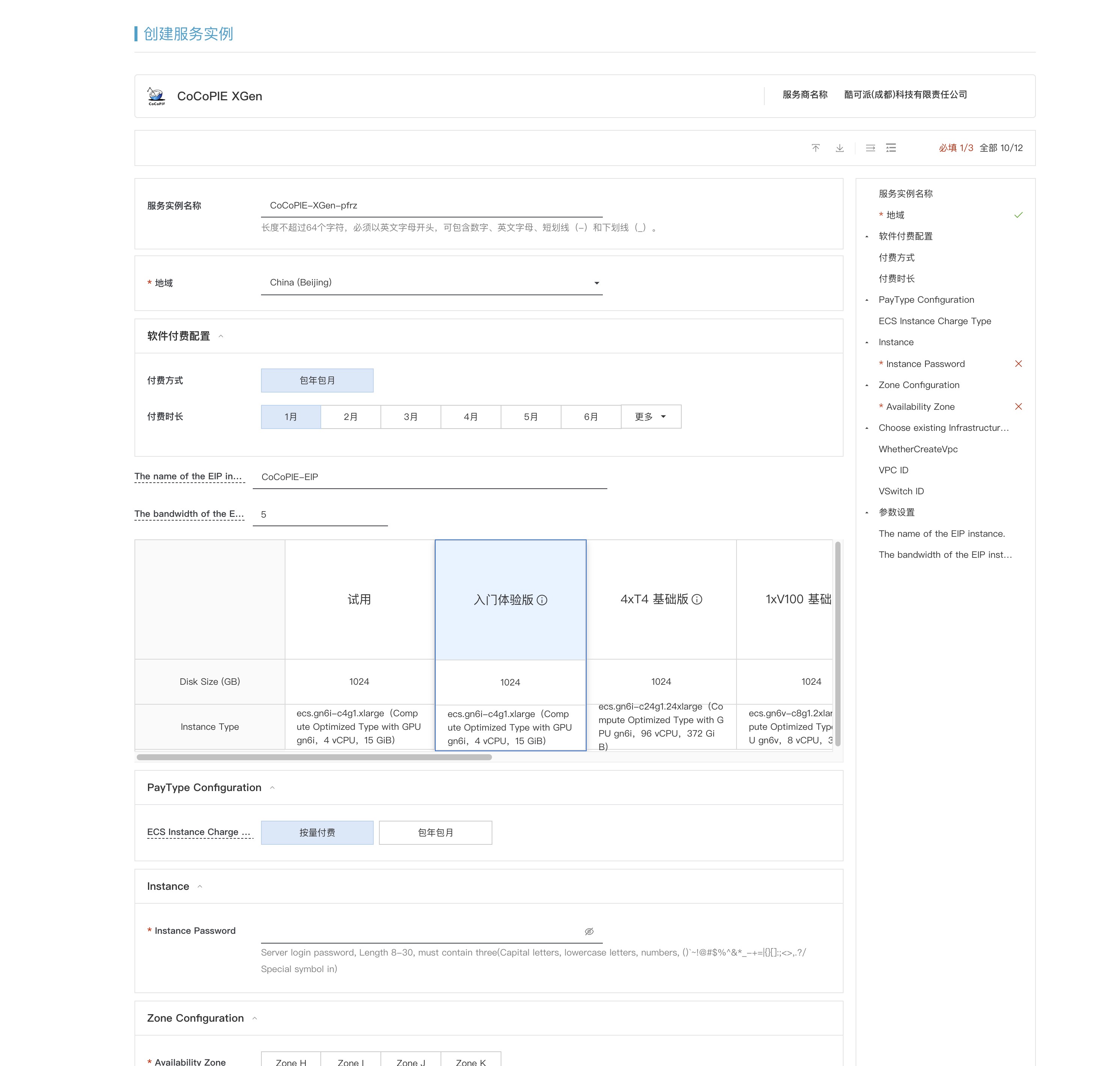Choose 按量付费 ECS charge type
This screenshot has width=1120, height=1066.
click(x=317, y=832)
